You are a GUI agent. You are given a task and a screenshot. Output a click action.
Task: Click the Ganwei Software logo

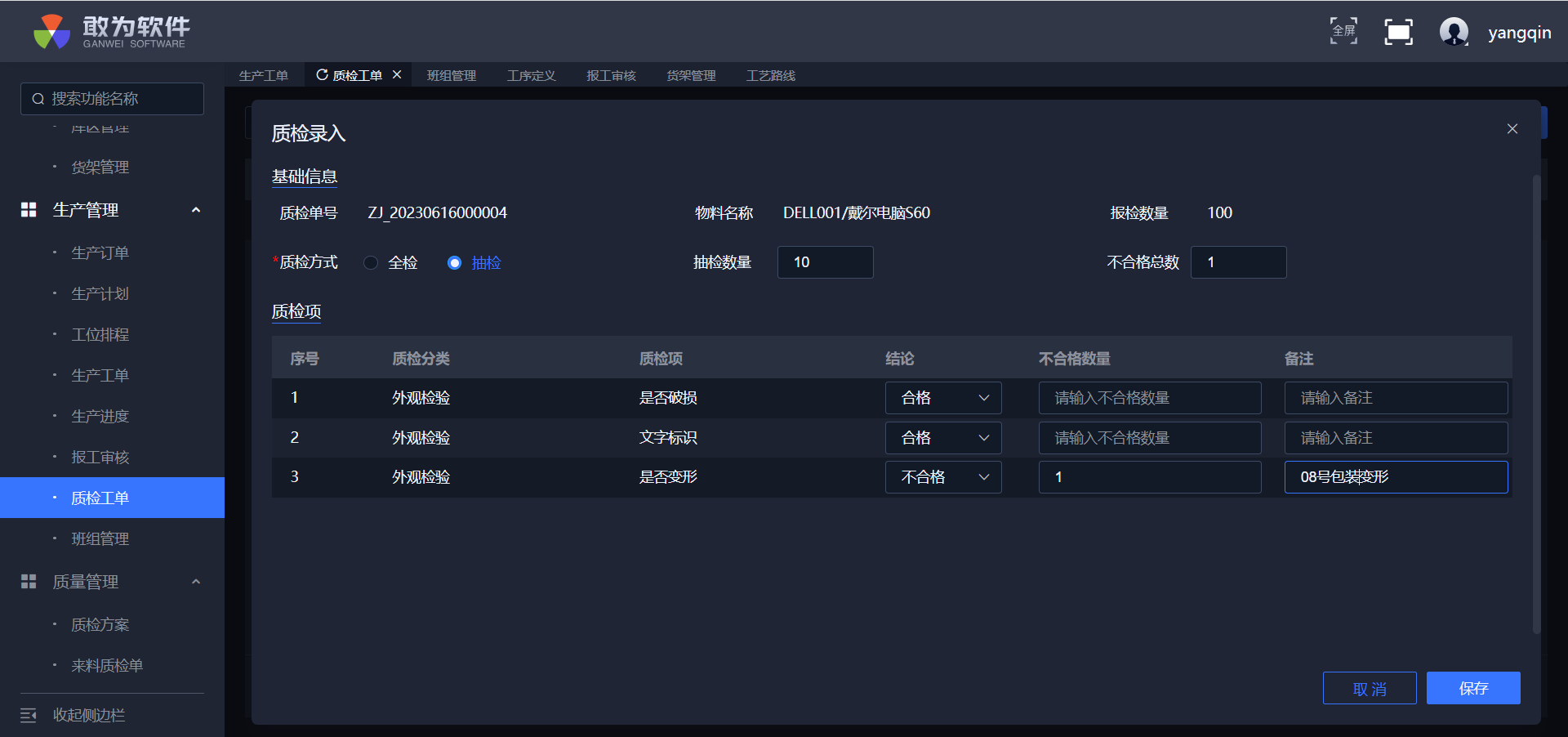(x=111, y=32)
